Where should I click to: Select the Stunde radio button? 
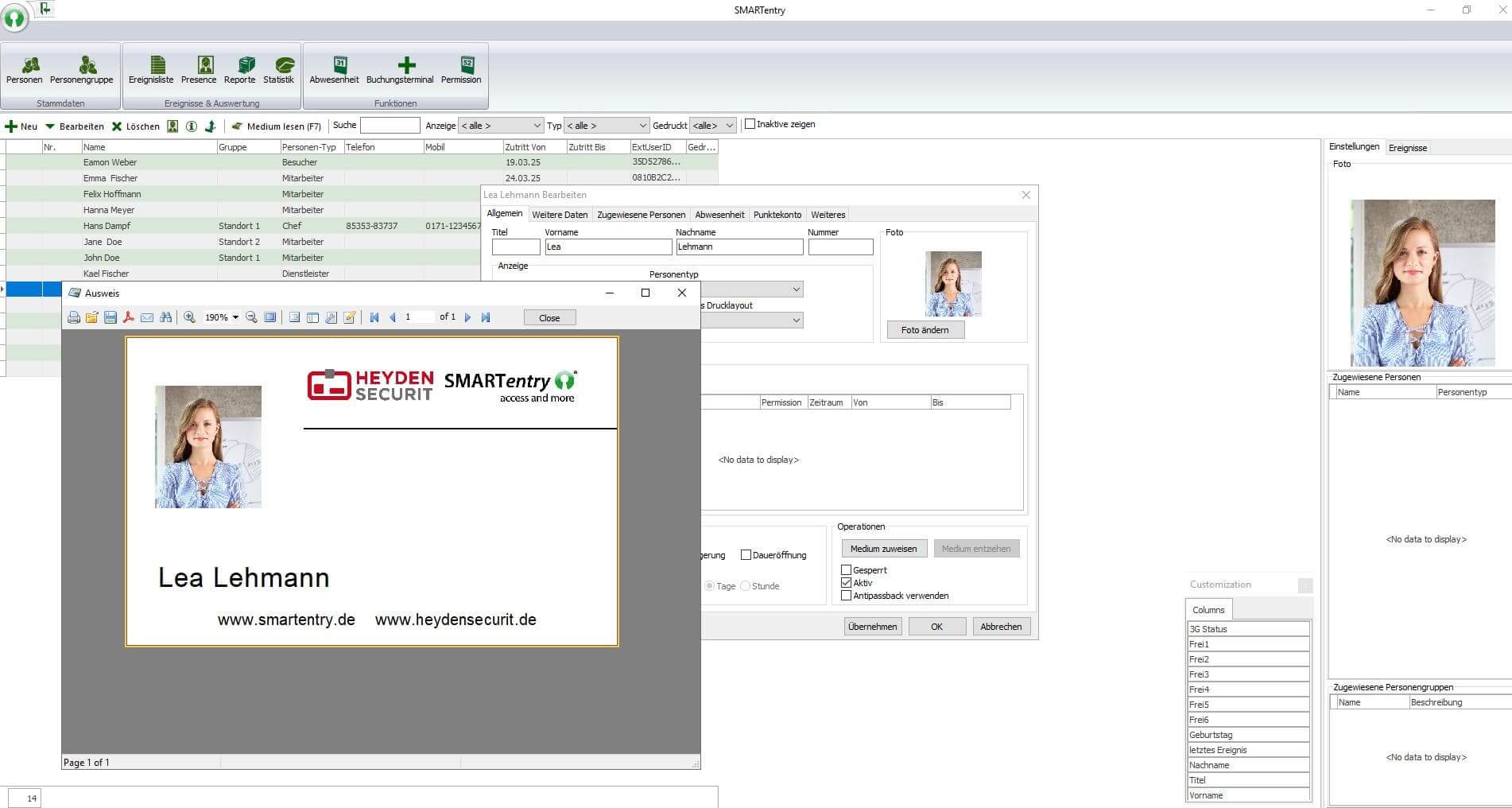coord(745,585)
